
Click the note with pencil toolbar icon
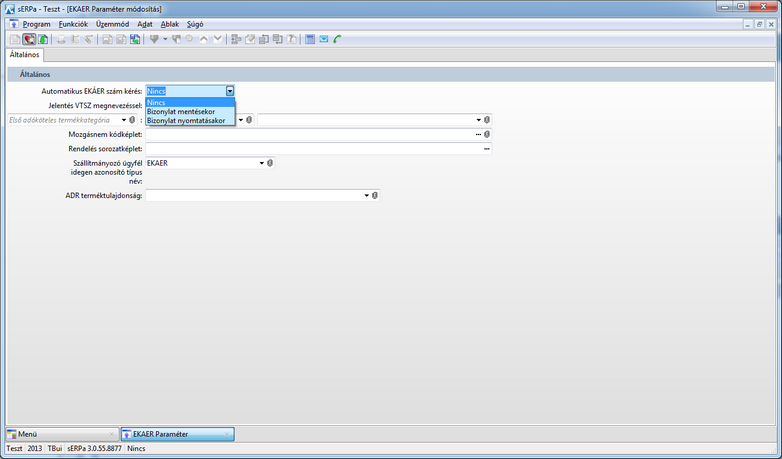[x=250, y=39]
